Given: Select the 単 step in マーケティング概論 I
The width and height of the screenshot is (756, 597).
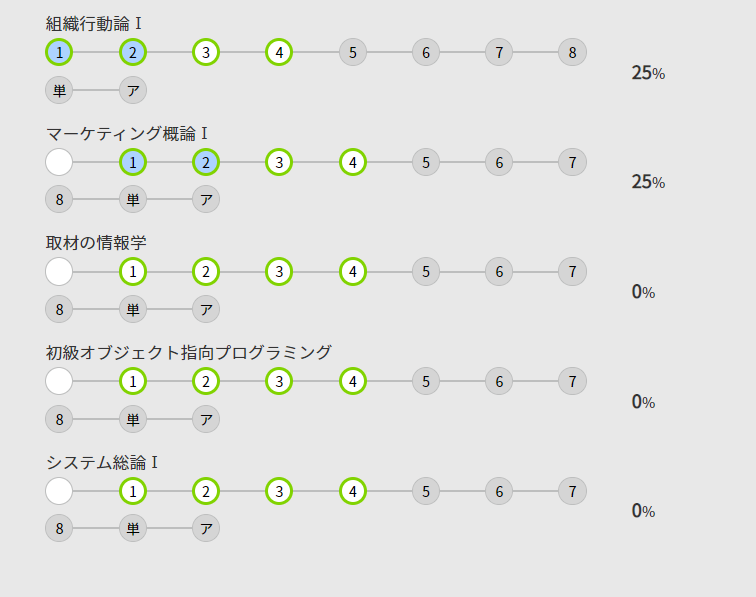Looking at the screenshot, I should pyautogui.click(x=133, y=199).
